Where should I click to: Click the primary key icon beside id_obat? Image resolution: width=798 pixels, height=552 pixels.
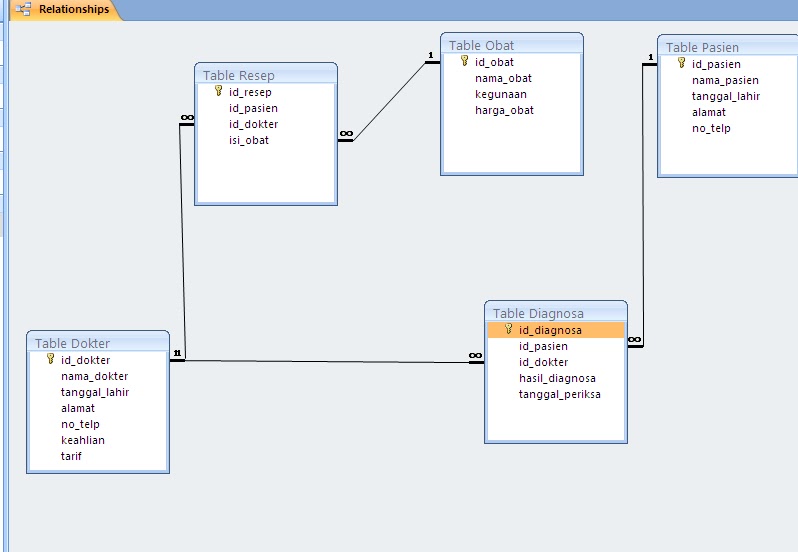pyautogui.click(x=464, y=61)
